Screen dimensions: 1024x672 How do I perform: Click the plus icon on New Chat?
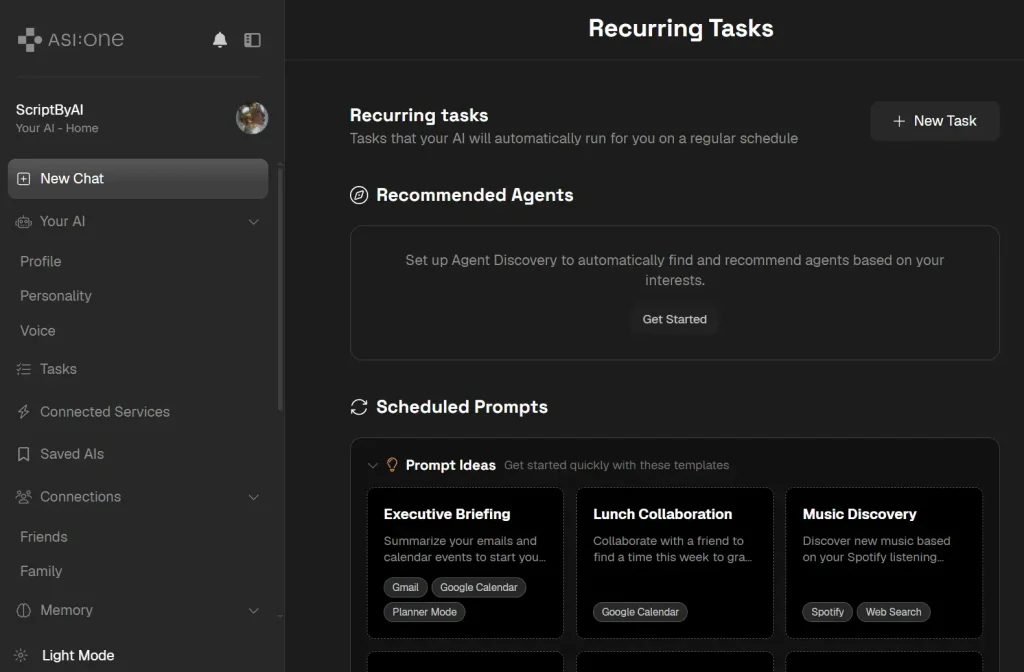[22, 179]
